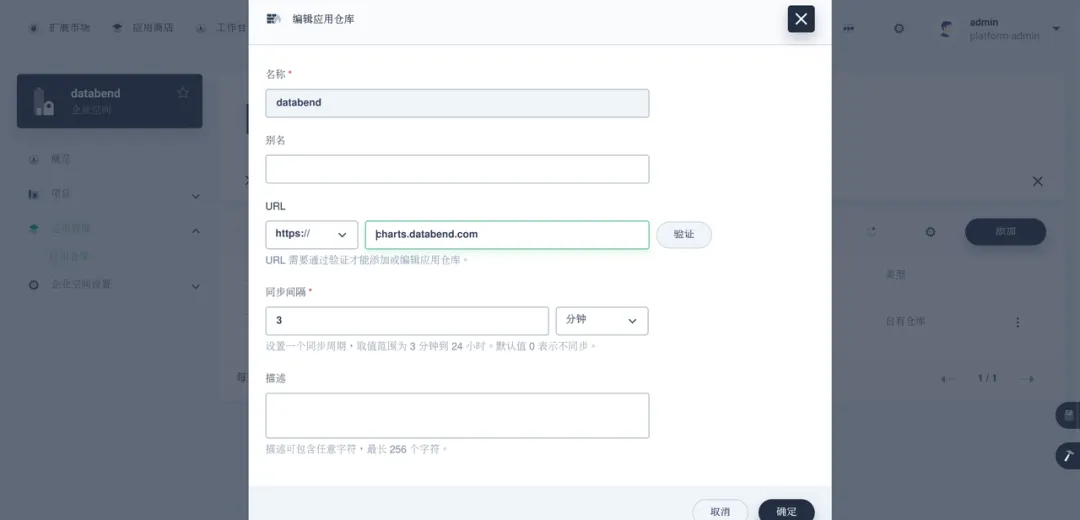Click the 自有仓库 type cell
1080x520 pixels.
point(905,322)
